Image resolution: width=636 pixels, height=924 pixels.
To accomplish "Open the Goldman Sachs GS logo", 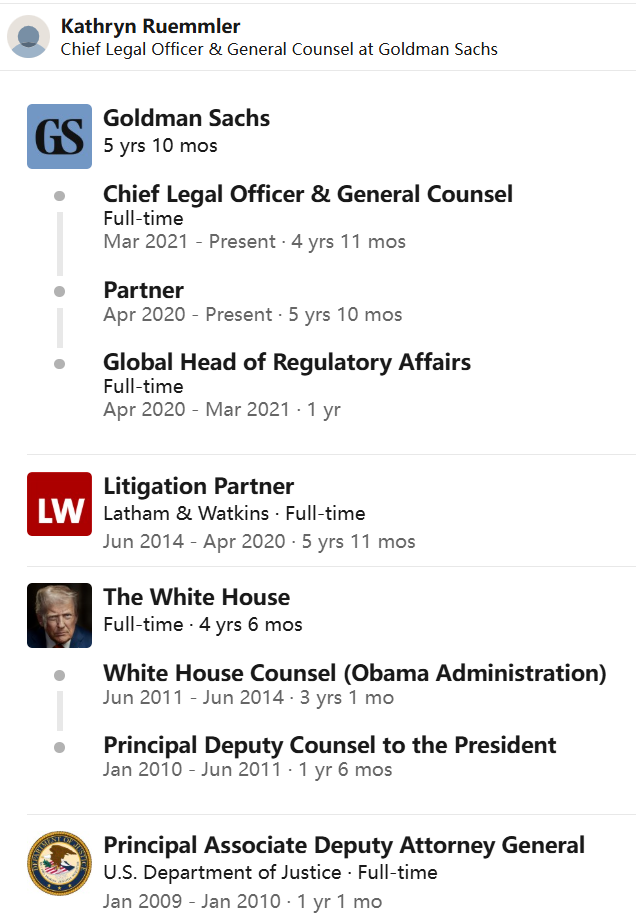I will (x=59, y=136).
